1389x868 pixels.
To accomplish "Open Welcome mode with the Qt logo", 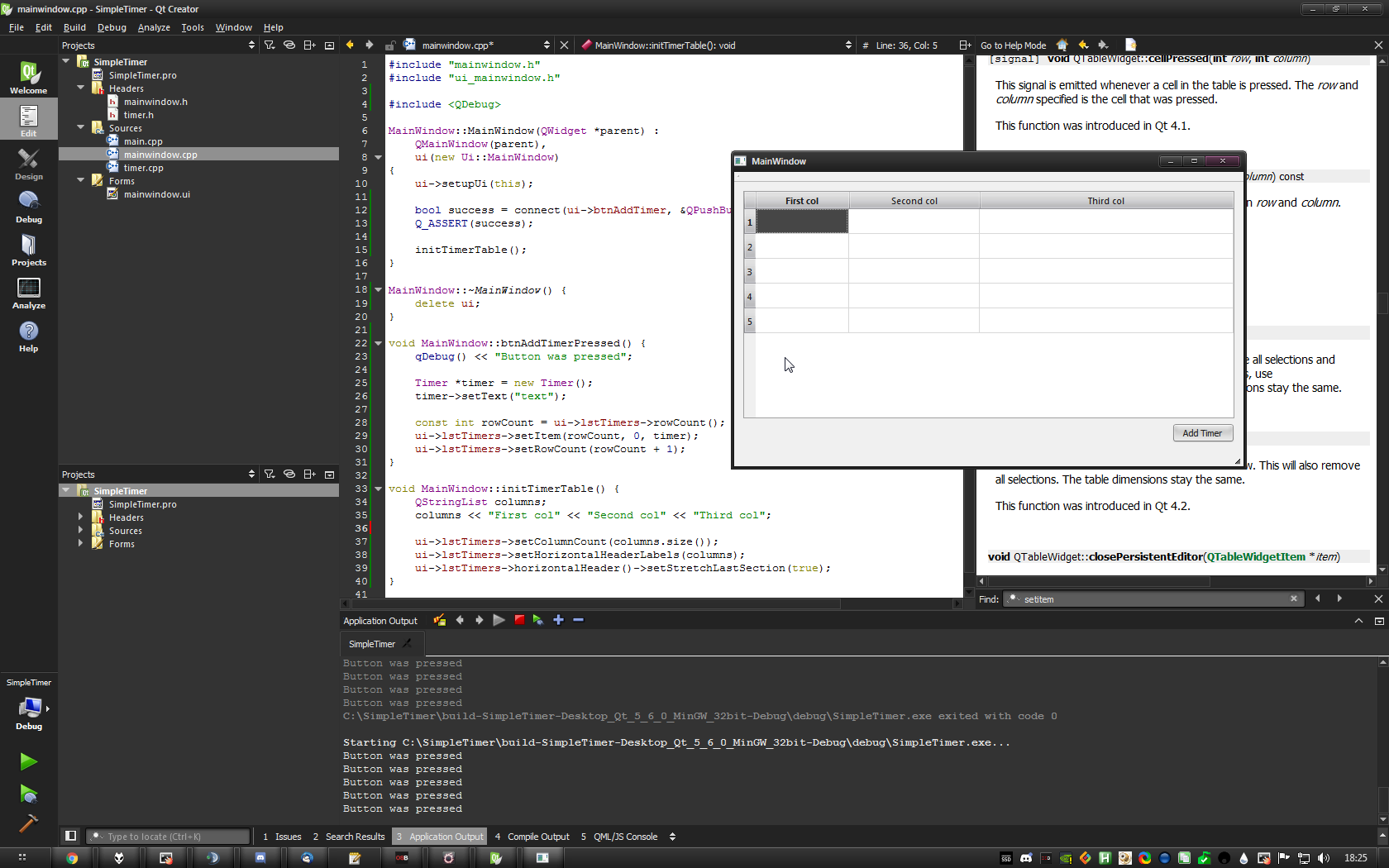I will coord(28,77).
